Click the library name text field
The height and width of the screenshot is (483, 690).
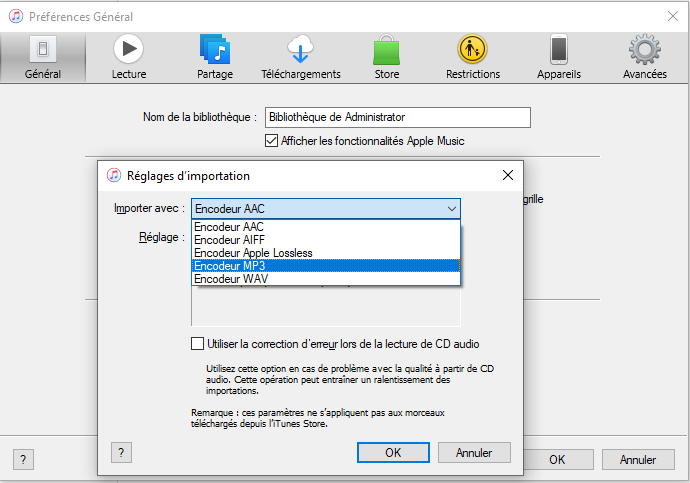tap(397, 118)
